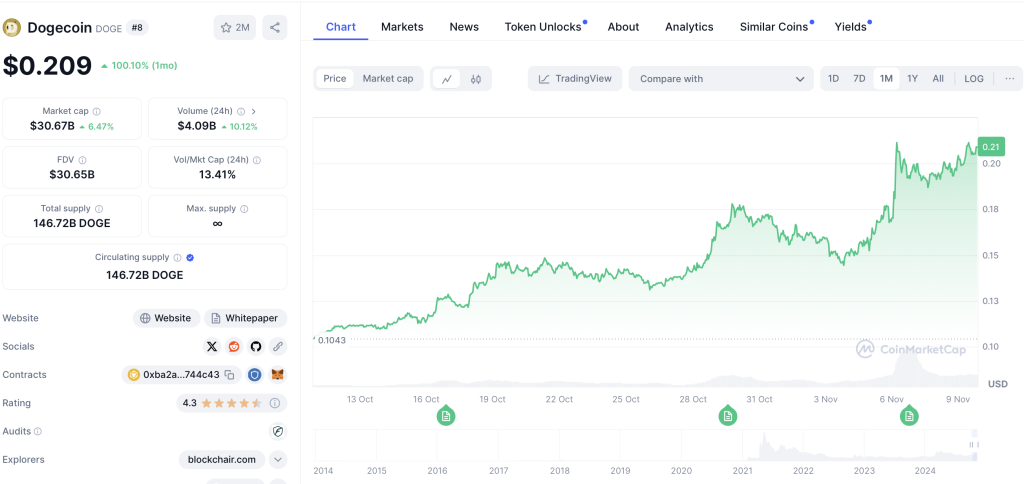Screen dimensions: 1024x484
Task: Copy the contract address with copy icon
Action: (x=229, y=375)
